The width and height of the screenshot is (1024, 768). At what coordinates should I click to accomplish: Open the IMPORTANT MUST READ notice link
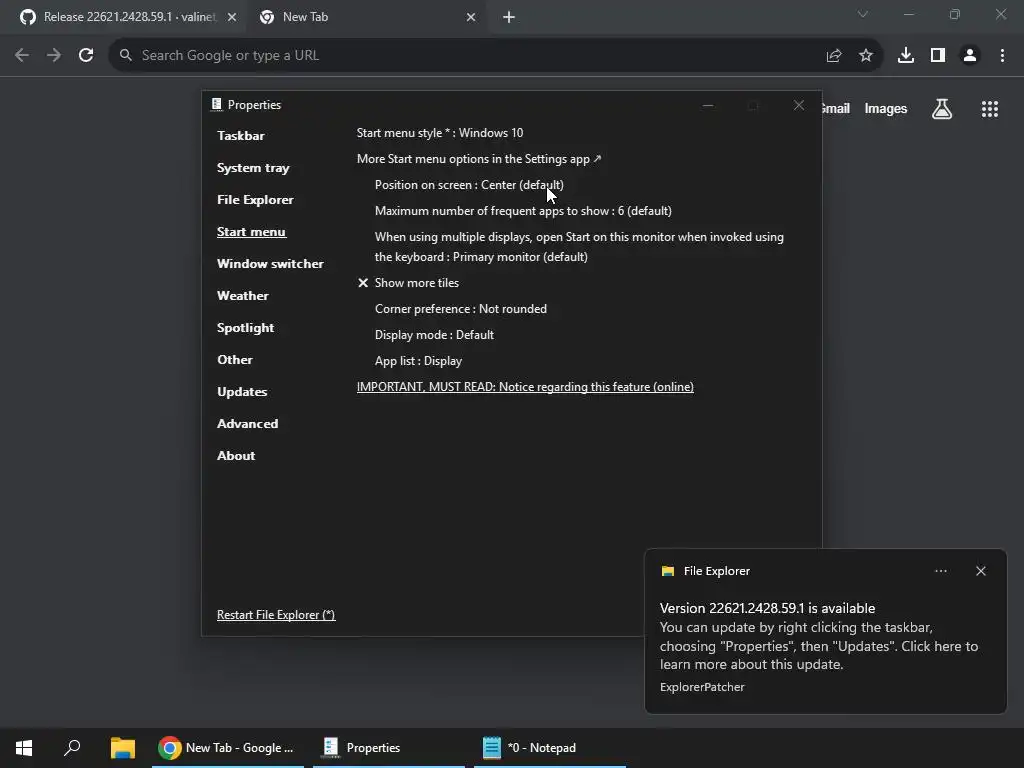525,387
